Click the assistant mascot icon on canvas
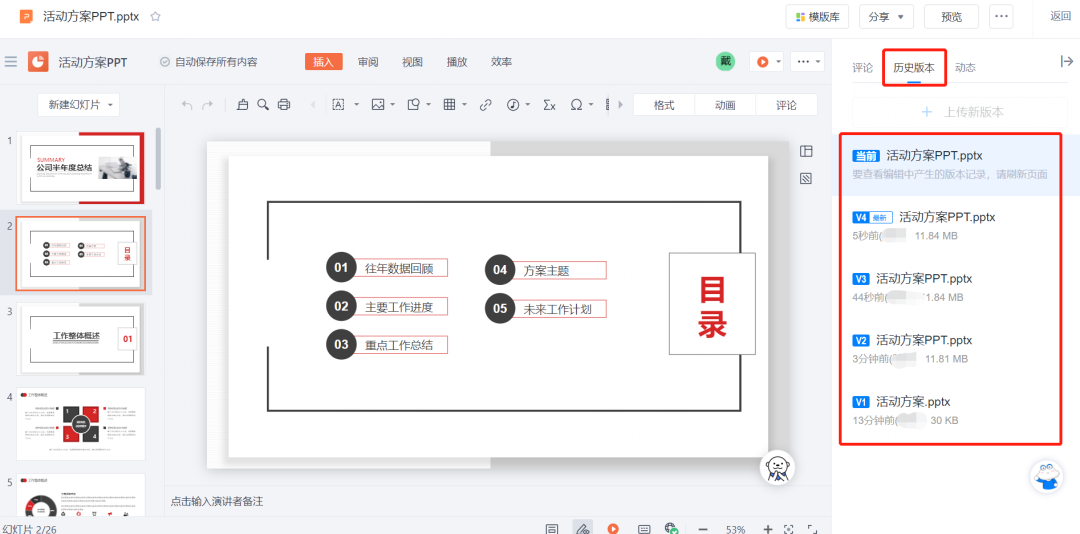The height and width of the screenshot is (534, 1080). [x=777, y=469]
